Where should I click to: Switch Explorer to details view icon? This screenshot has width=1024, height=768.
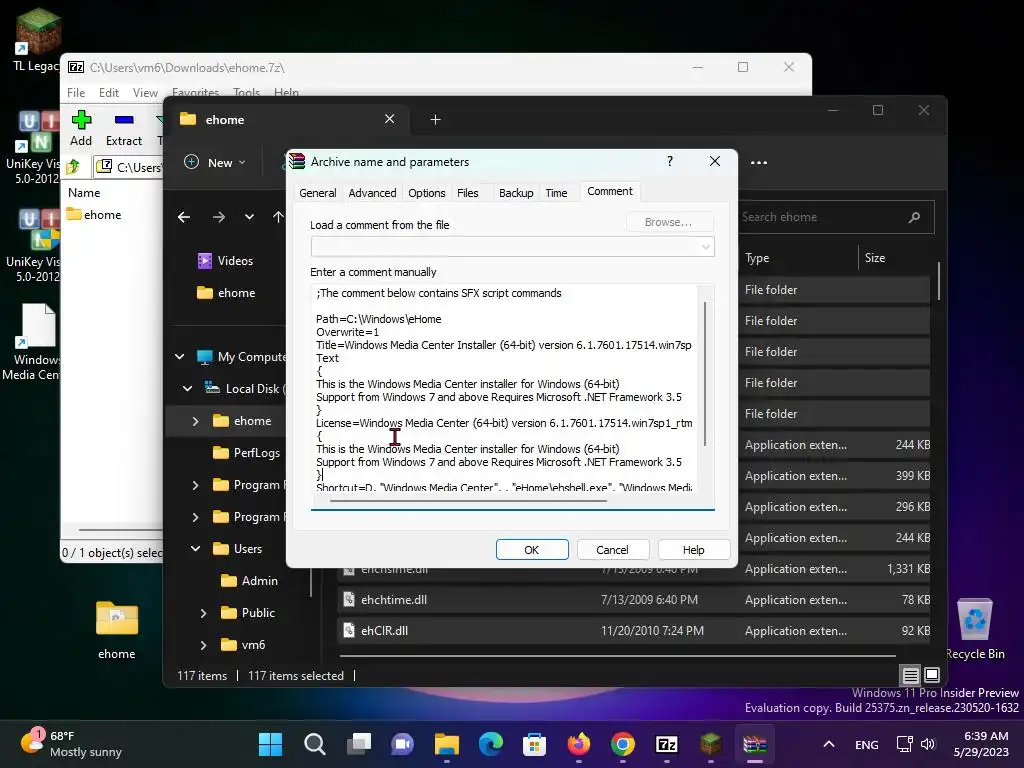[910, 675]
